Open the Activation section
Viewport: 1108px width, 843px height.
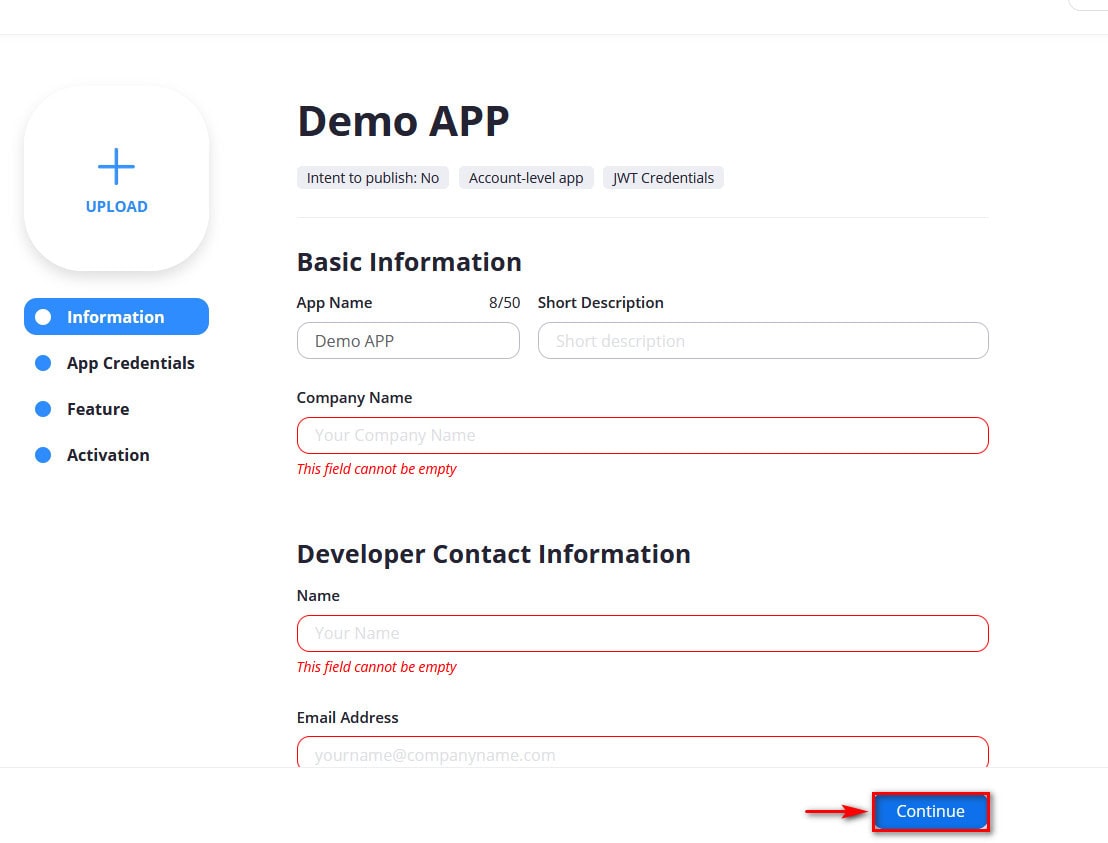(x=107, y=455)
